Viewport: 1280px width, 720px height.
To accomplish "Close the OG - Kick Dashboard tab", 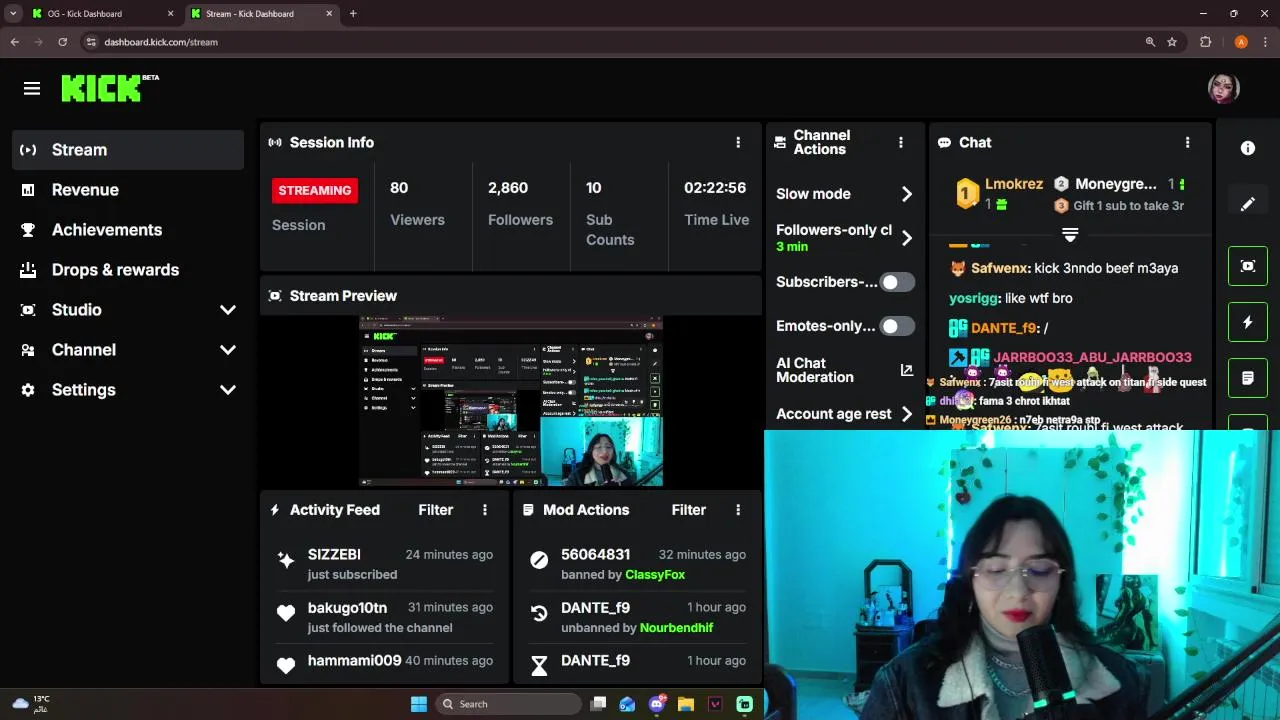I will (170, 14).
